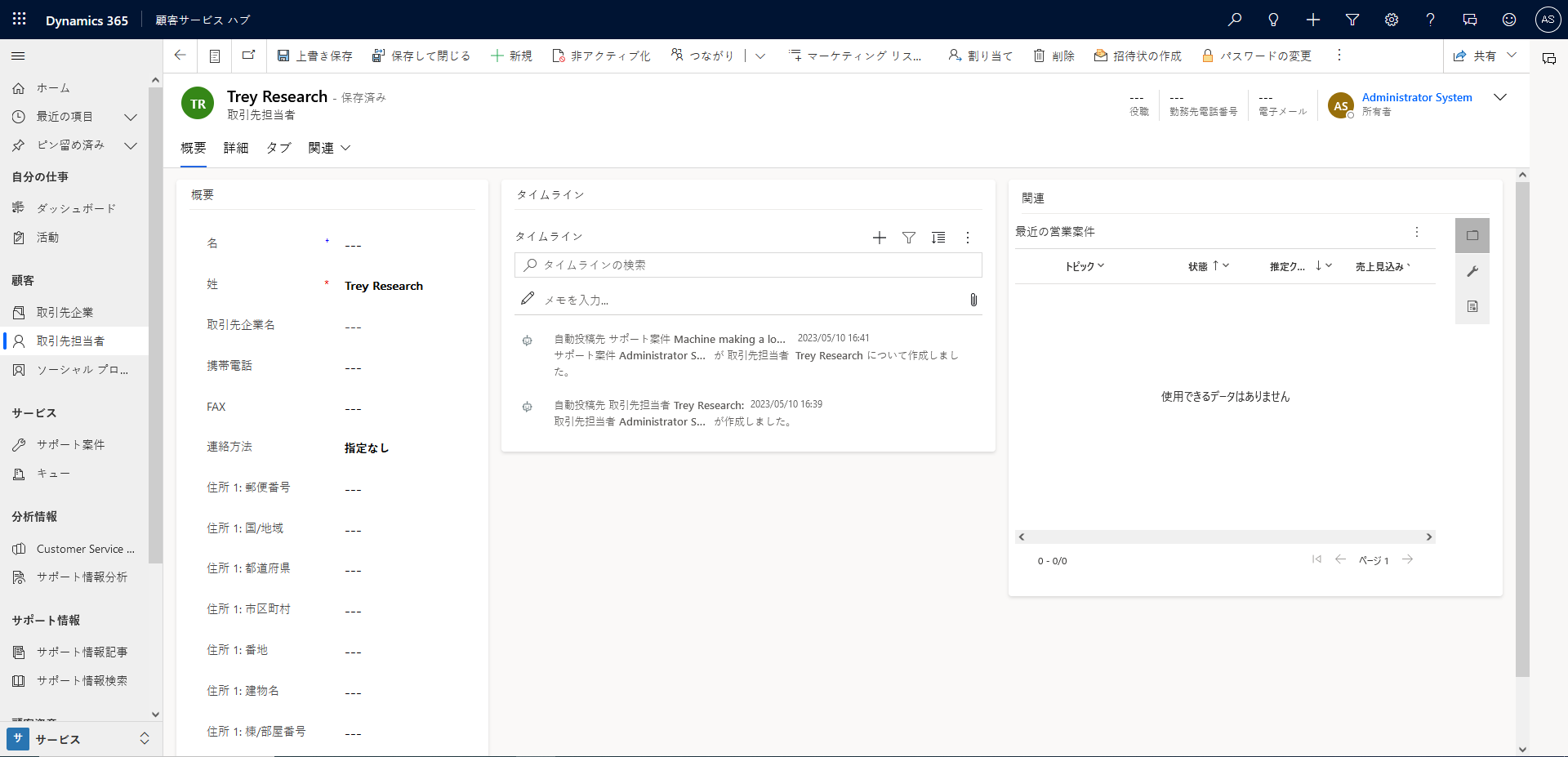Expand the header fields chevron beside the owner

(1500, 97)
